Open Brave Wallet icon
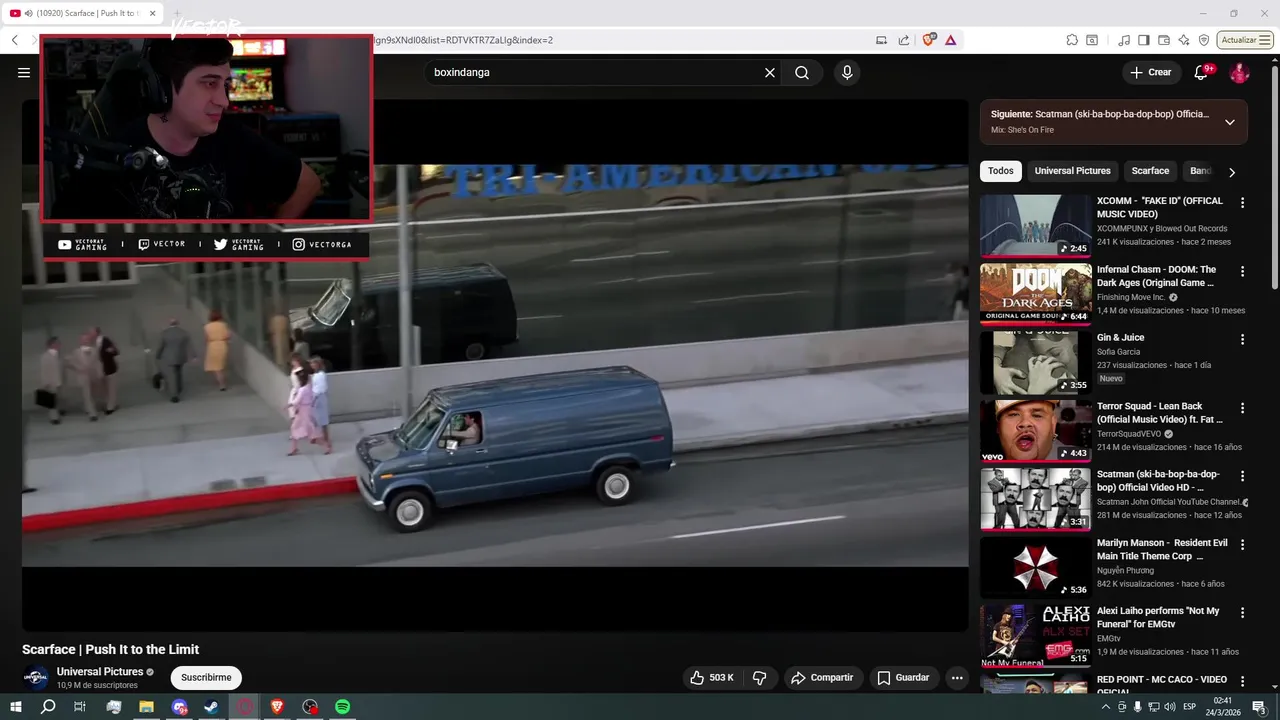 click(1164, 40)
